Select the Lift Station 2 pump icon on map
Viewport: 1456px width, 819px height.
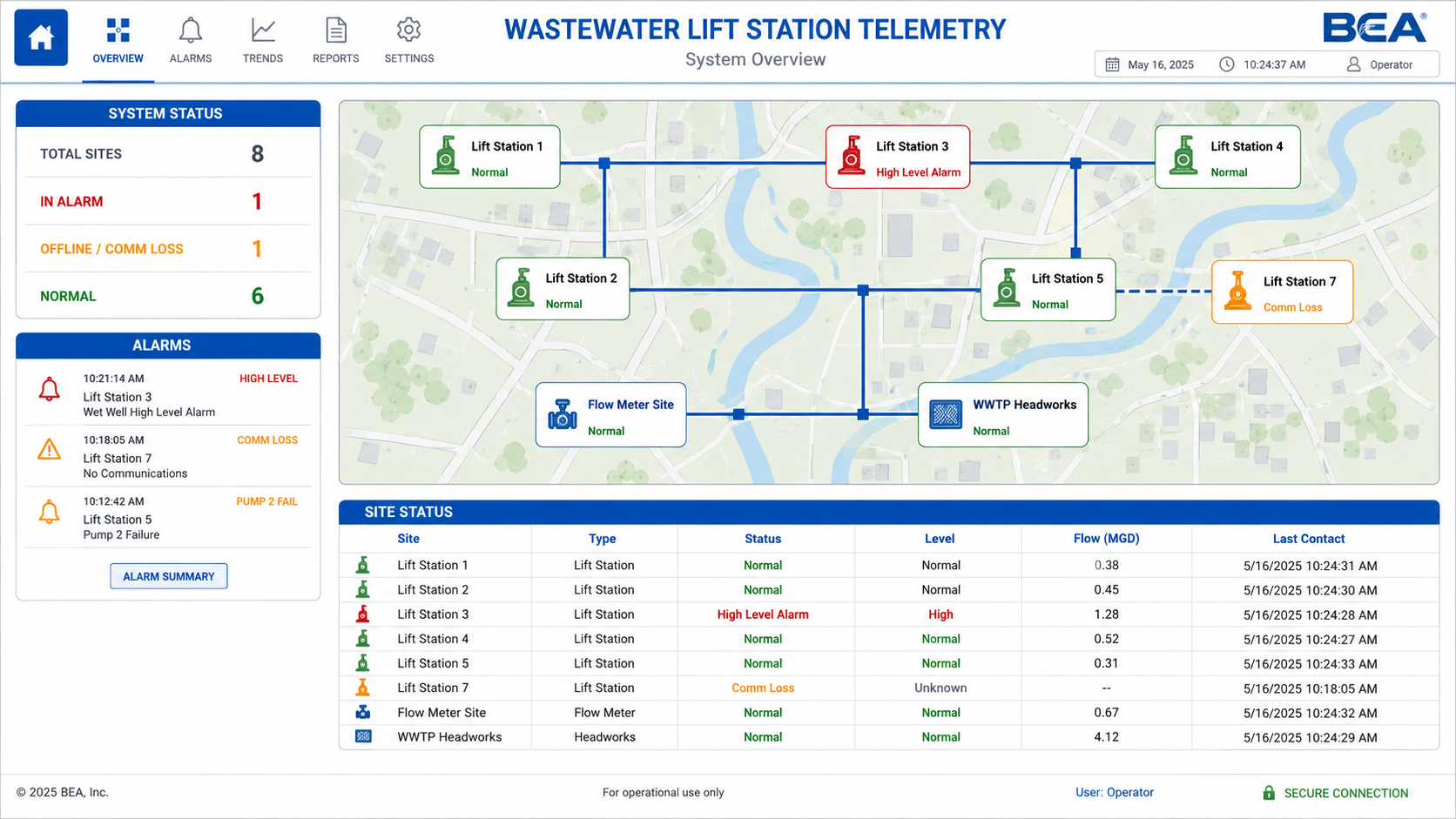click(521, 287)
